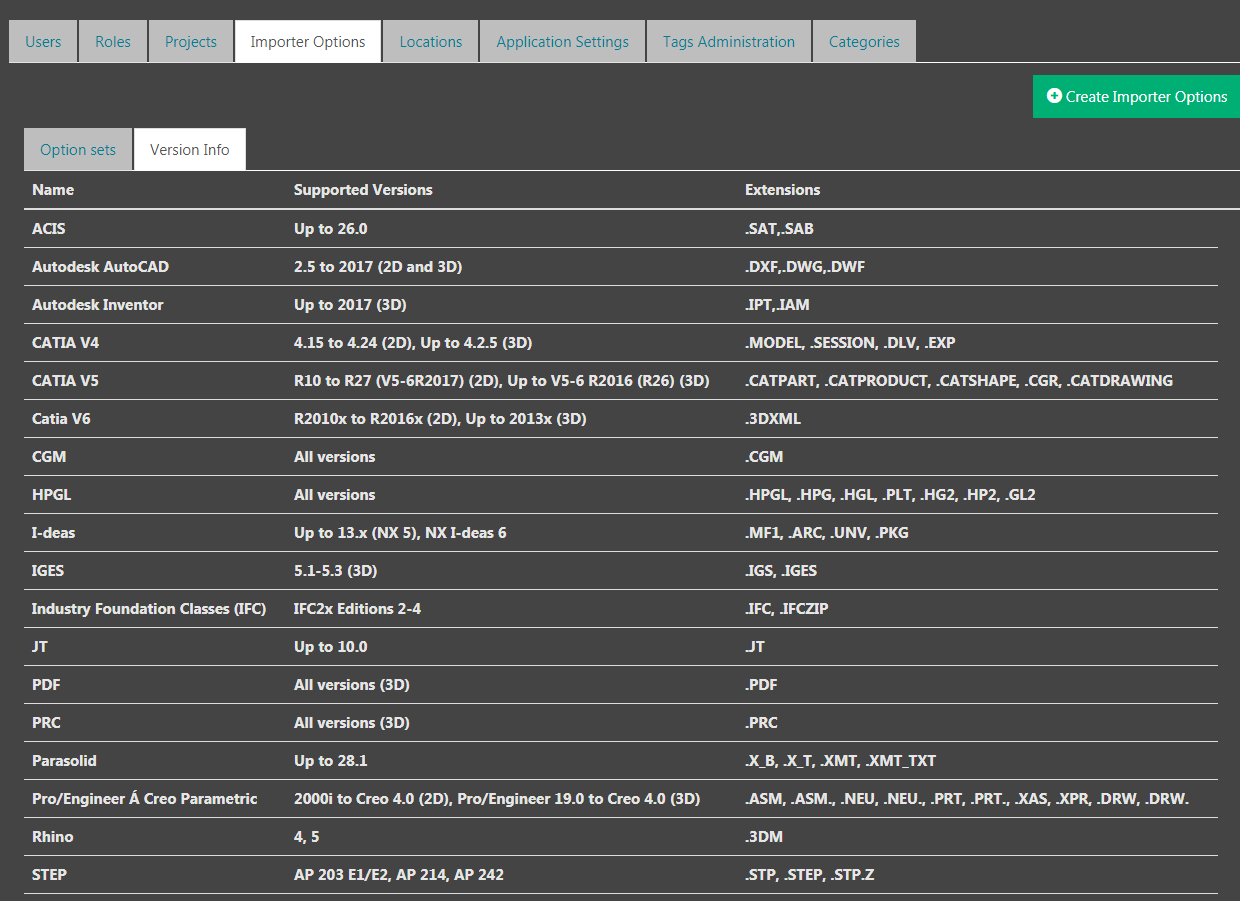Switch to the Option sets sub-tab
The width and height of the screenshot is (1240, 901).
tap(78, 150)
